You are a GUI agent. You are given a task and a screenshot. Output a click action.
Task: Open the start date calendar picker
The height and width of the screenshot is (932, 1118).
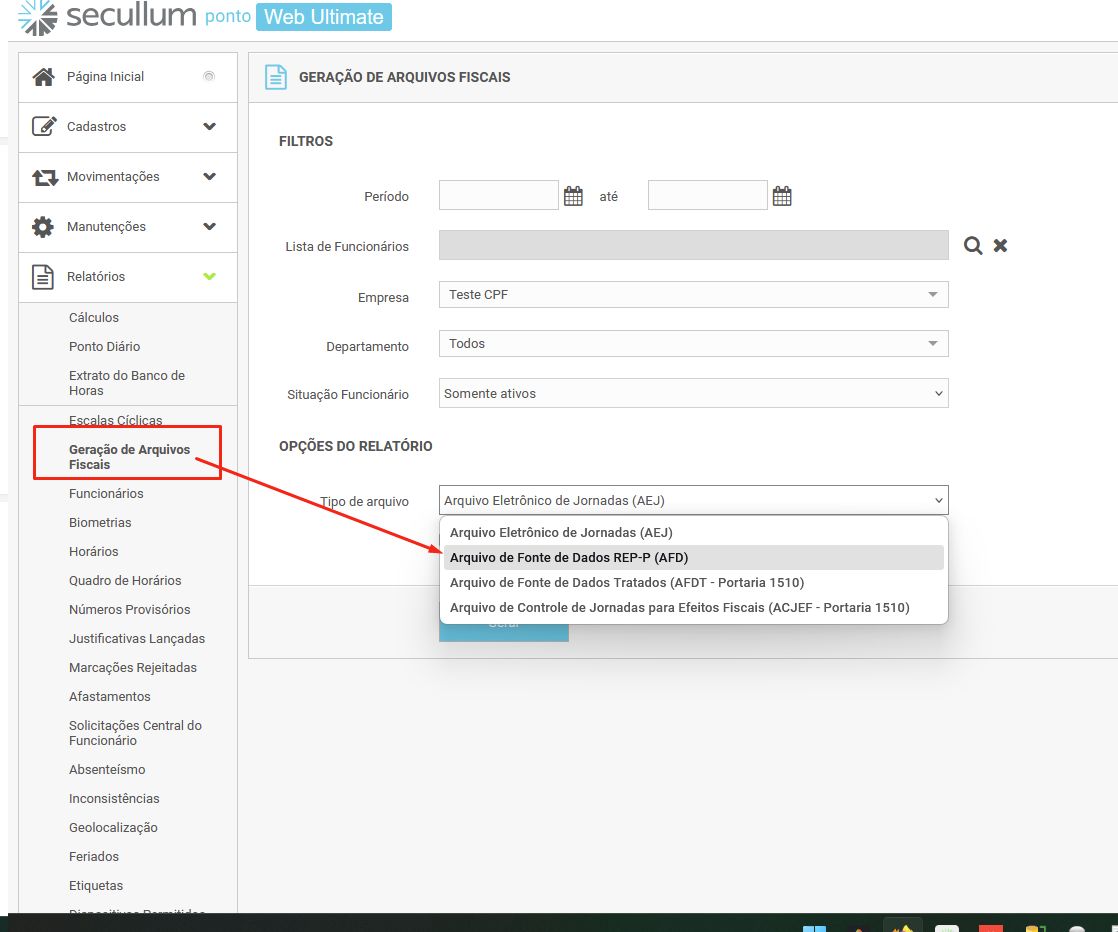pyautogui.click(x=573, y=196)
